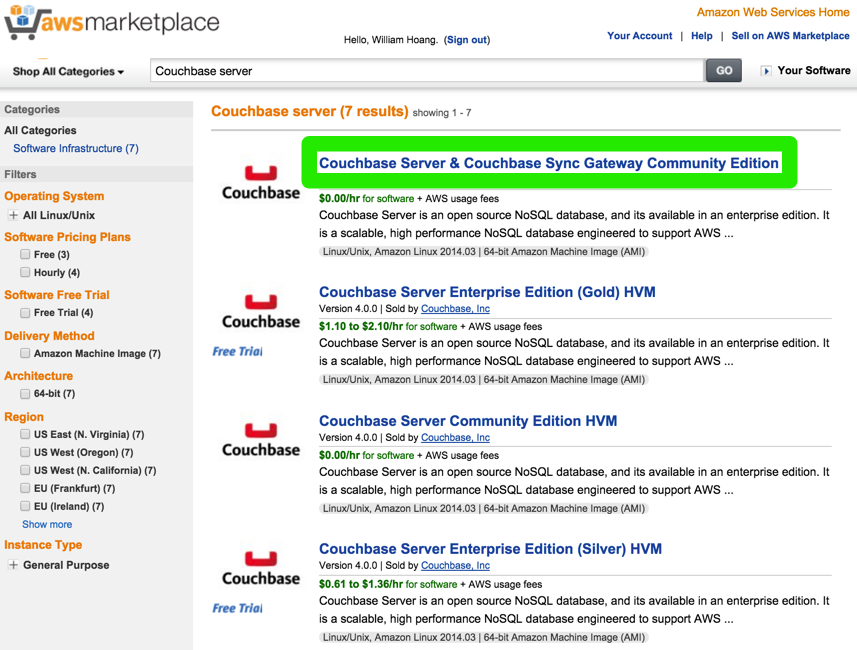Check the Free (3) pricing filter
Viewport: 857px width, 650px height.
point(25,254)
